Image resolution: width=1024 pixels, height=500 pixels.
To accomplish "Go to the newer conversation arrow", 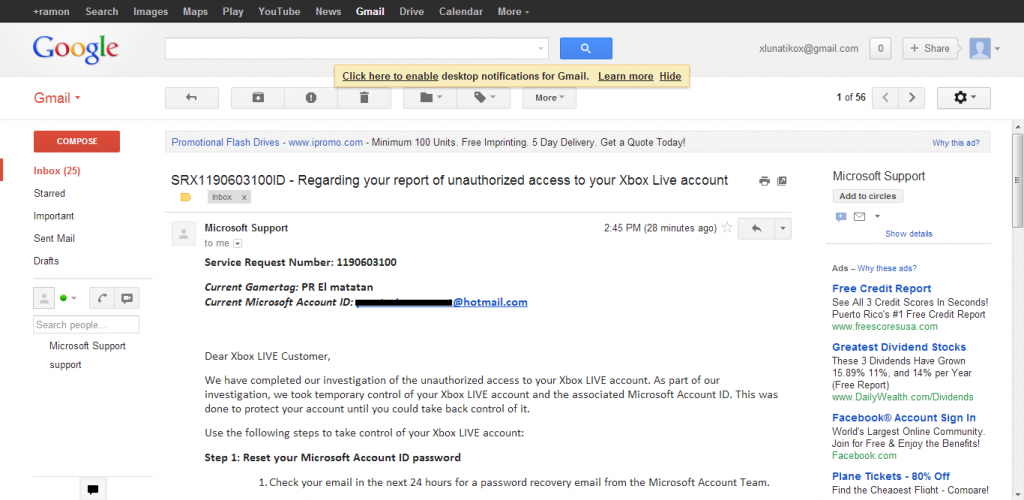I will point(886,98).
